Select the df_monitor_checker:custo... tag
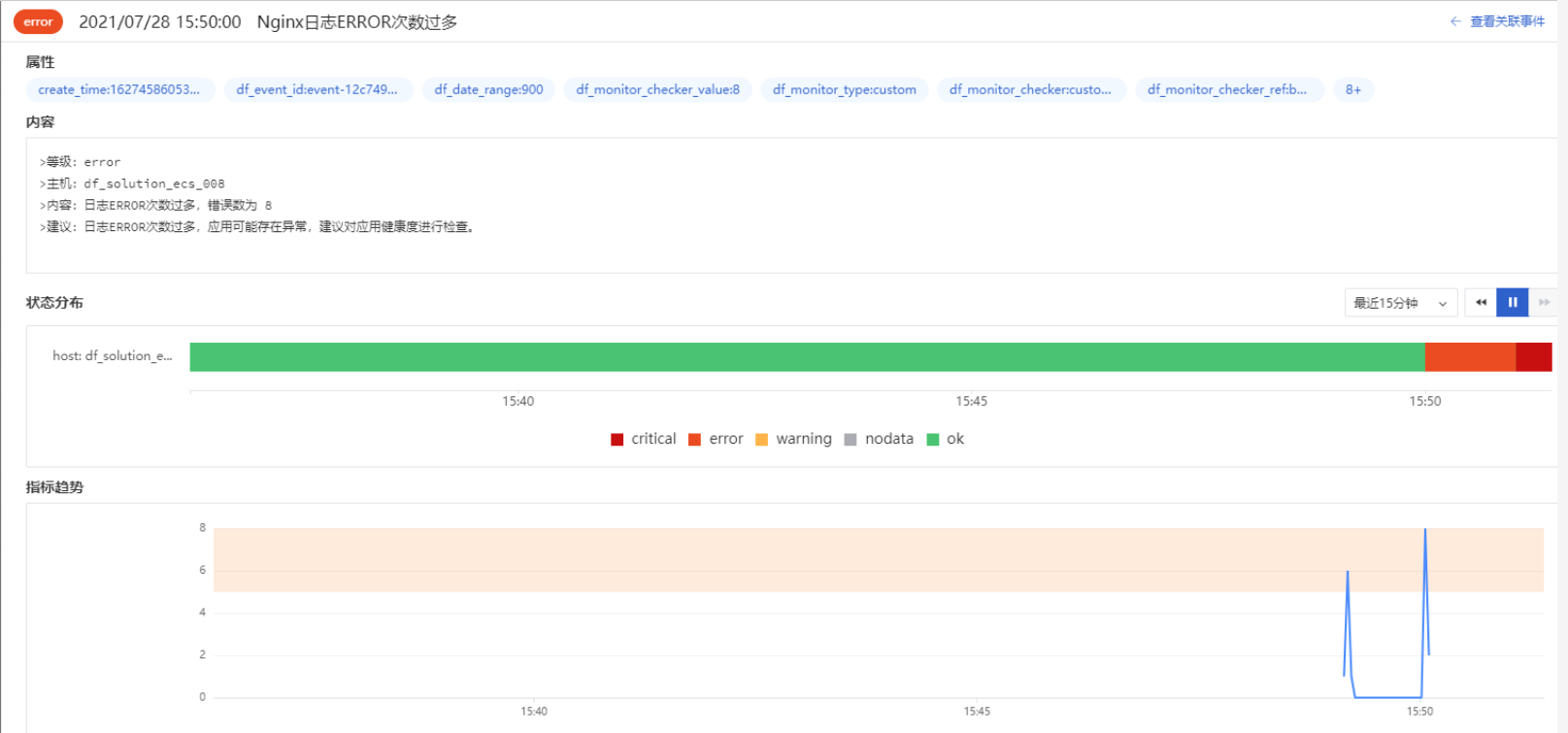1568x733 pixels. pos(1031,89)
